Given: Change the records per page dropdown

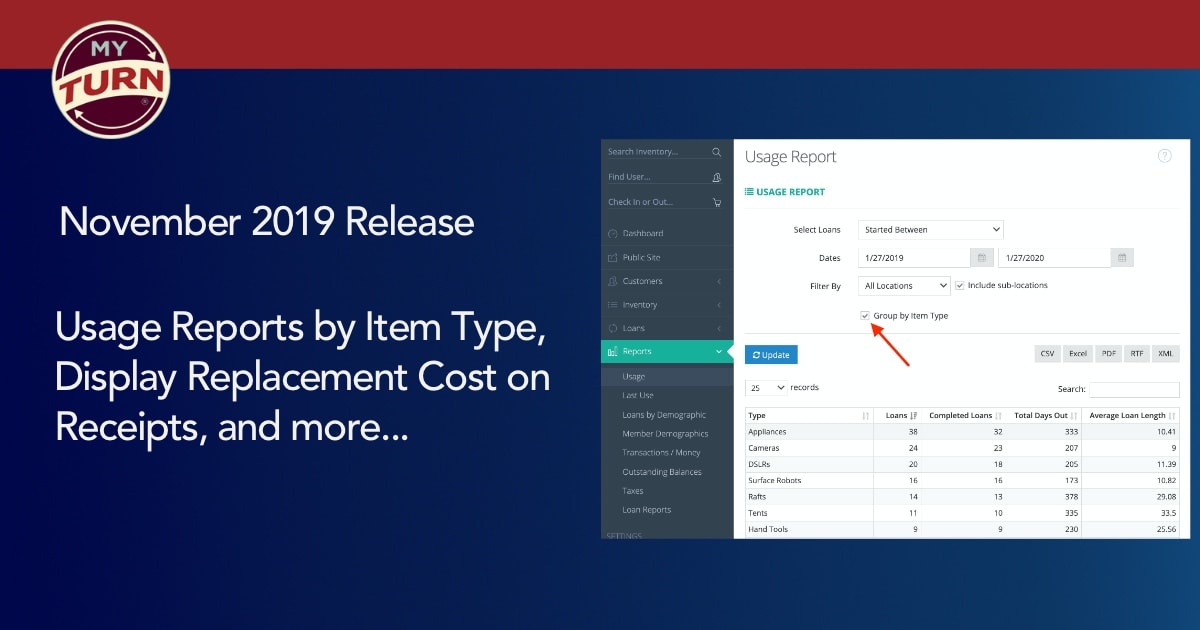Looking at the screenshot, I should (766, 388).
